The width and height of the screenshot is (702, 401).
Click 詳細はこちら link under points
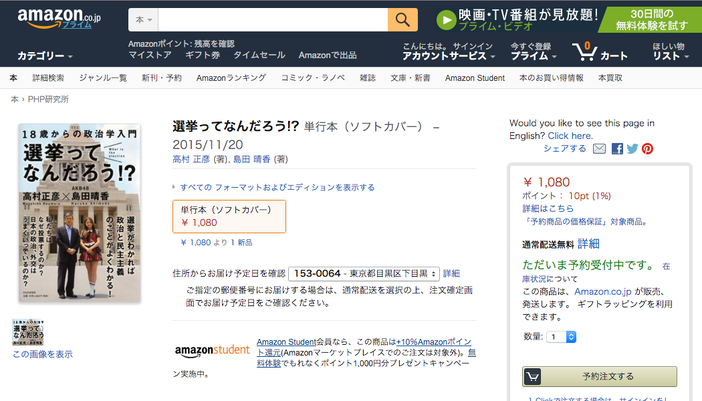548,209
